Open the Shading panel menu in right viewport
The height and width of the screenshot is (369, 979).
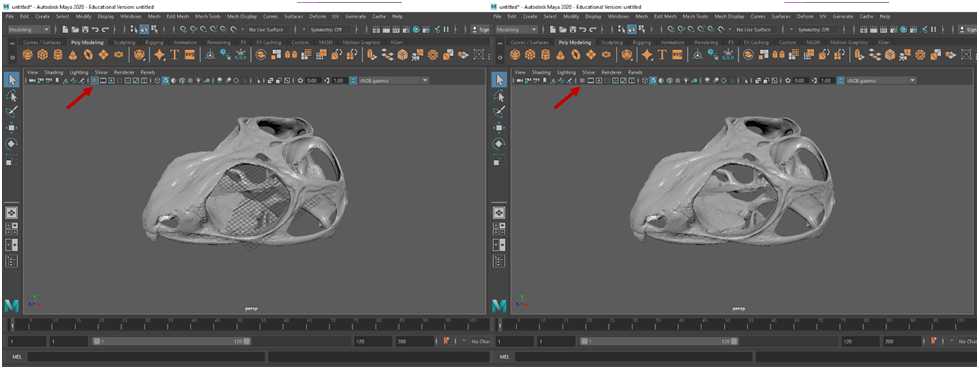[541, 72]
